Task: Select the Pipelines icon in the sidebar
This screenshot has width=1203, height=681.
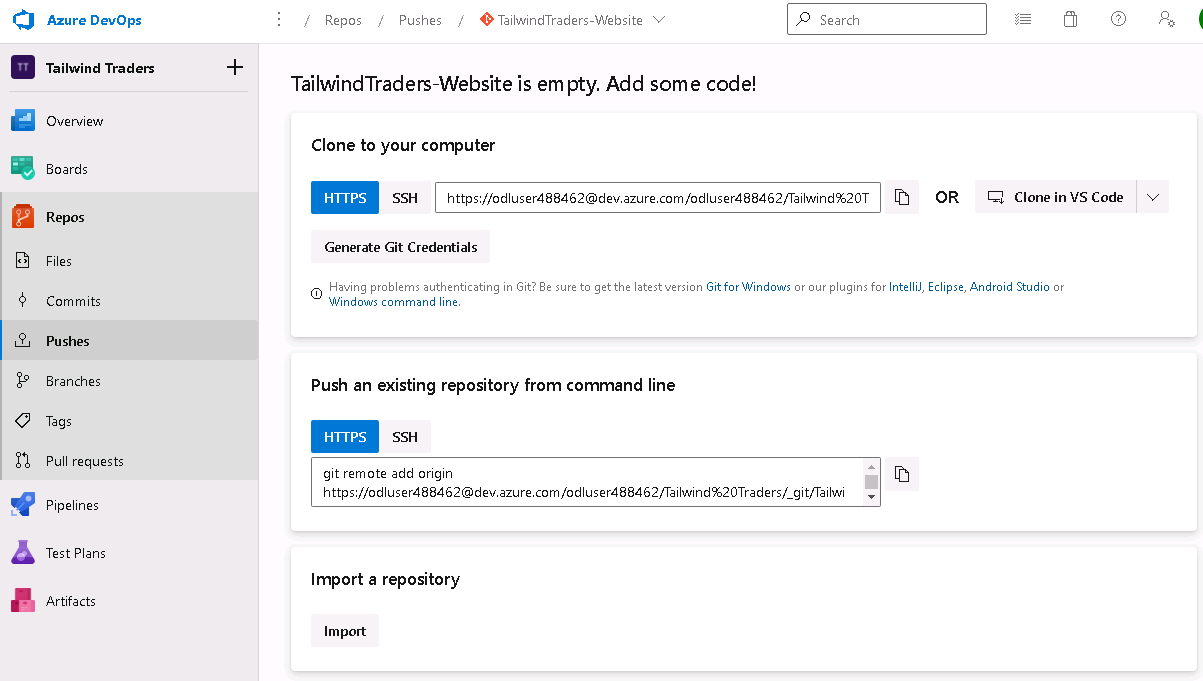Action: [x=22, y=504]
